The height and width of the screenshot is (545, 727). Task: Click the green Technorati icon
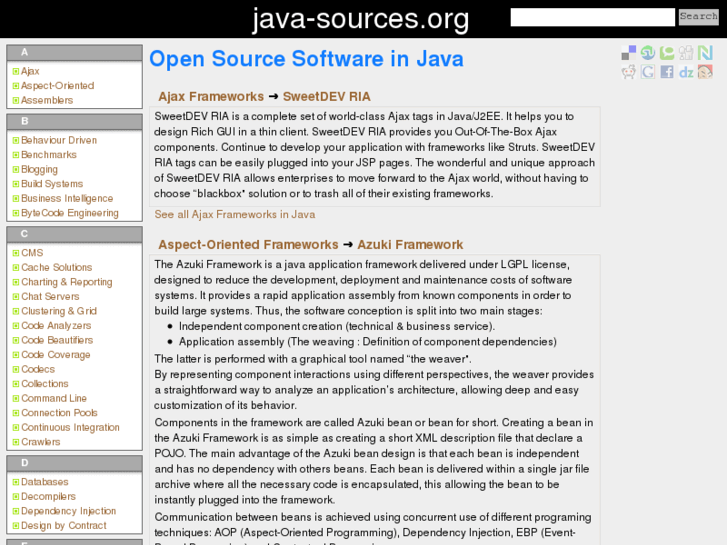click(x=667, y=52)
